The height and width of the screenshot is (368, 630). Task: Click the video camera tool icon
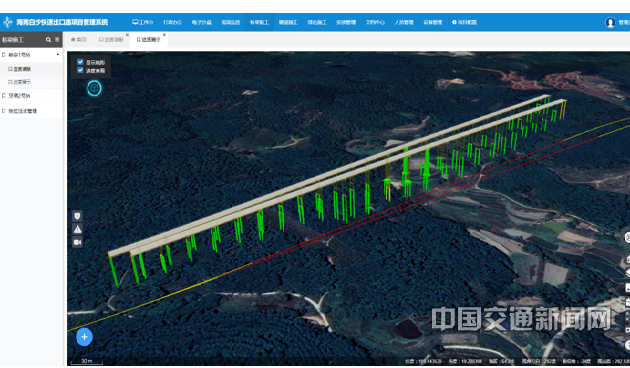pyautogui.click(x=78, y=242)
